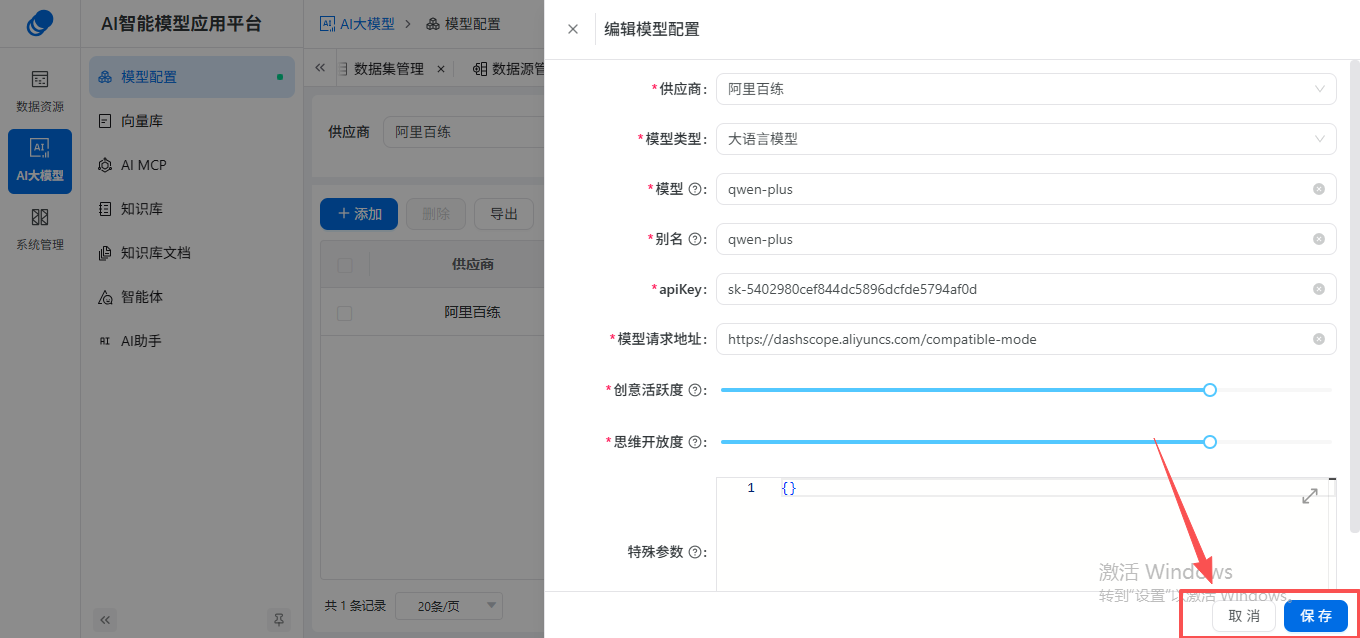The image size is (1360, 638).
Task: Click tab-bar double-chevron scroll icon
Action: tap(320, 68)
